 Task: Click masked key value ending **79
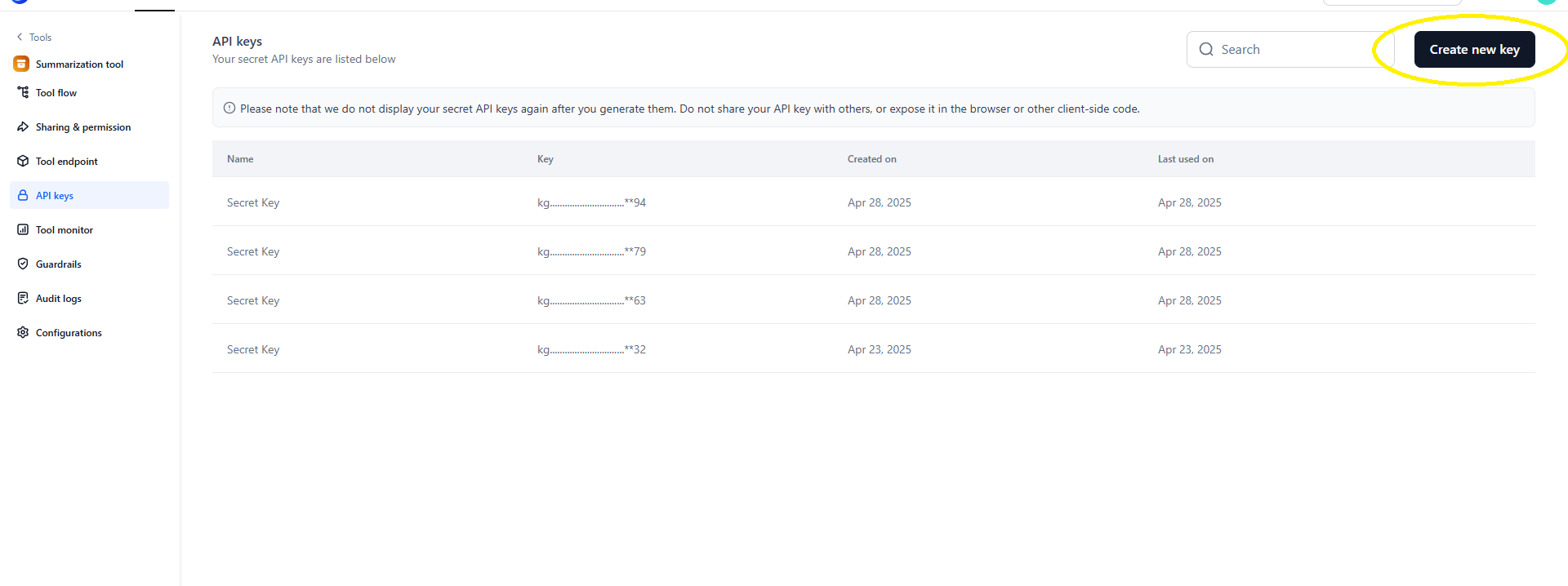(591, 251)
